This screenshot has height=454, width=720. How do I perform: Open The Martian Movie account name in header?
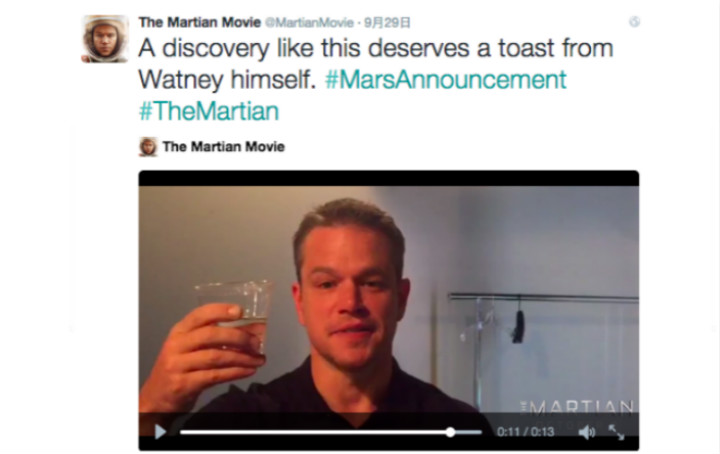pyautogui.click(x=200, y=22)
